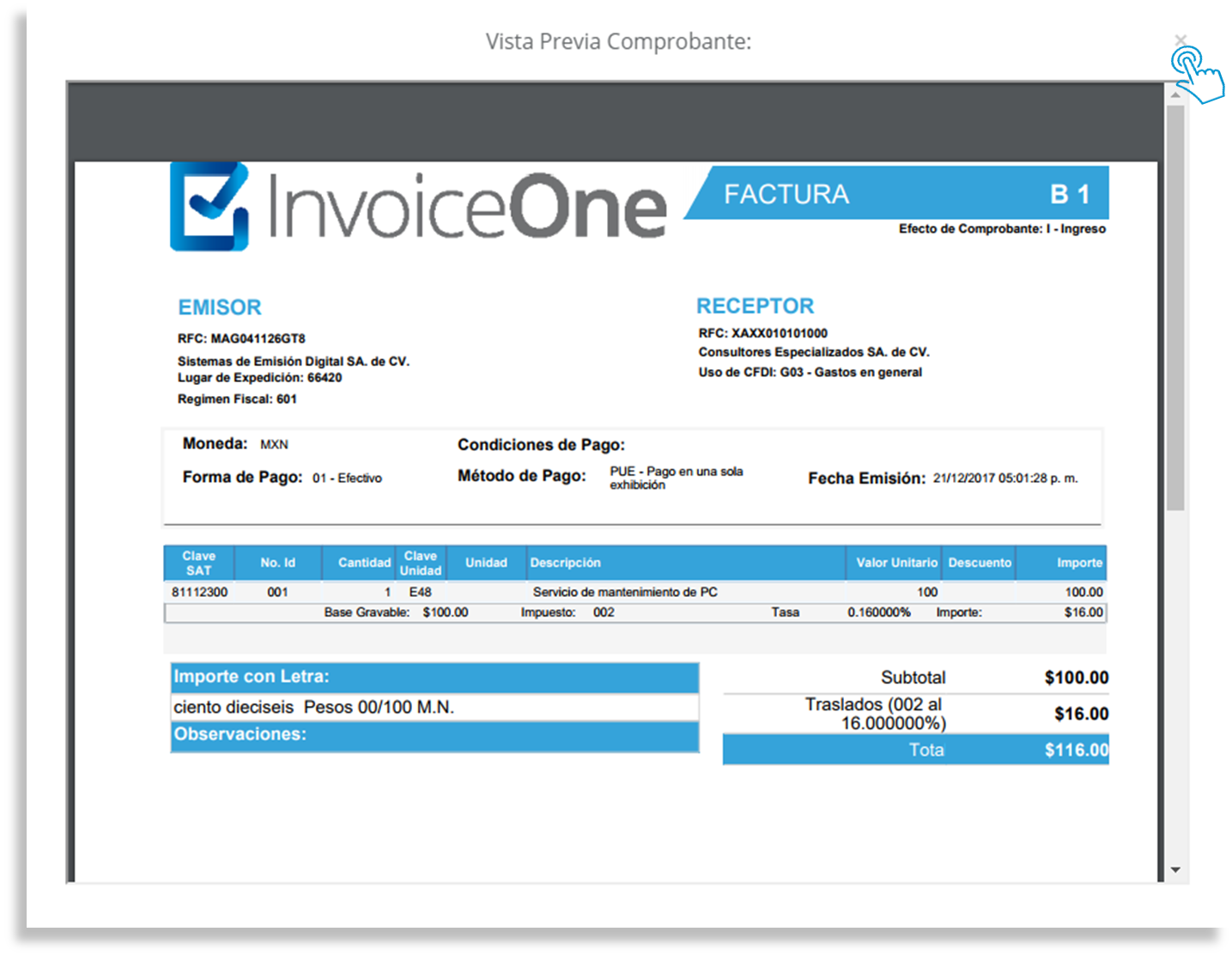Click the RECEPTOR heading
Viewport: 1232px width, 956px height.
[755, 306]
